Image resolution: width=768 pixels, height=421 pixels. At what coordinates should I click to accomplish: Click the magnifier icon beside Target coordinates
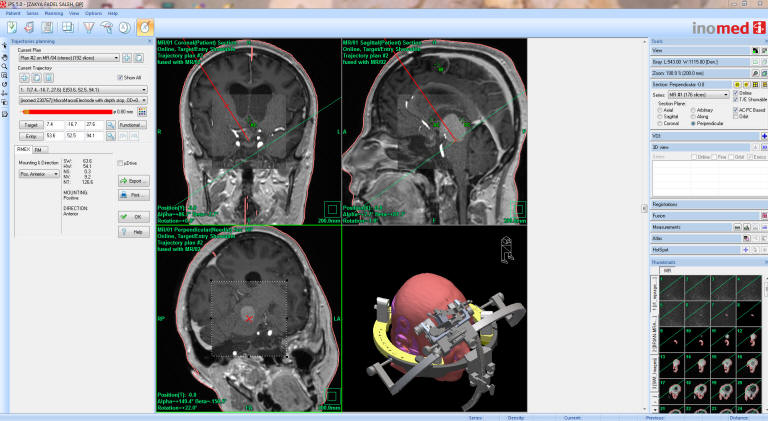pos(110,125)
